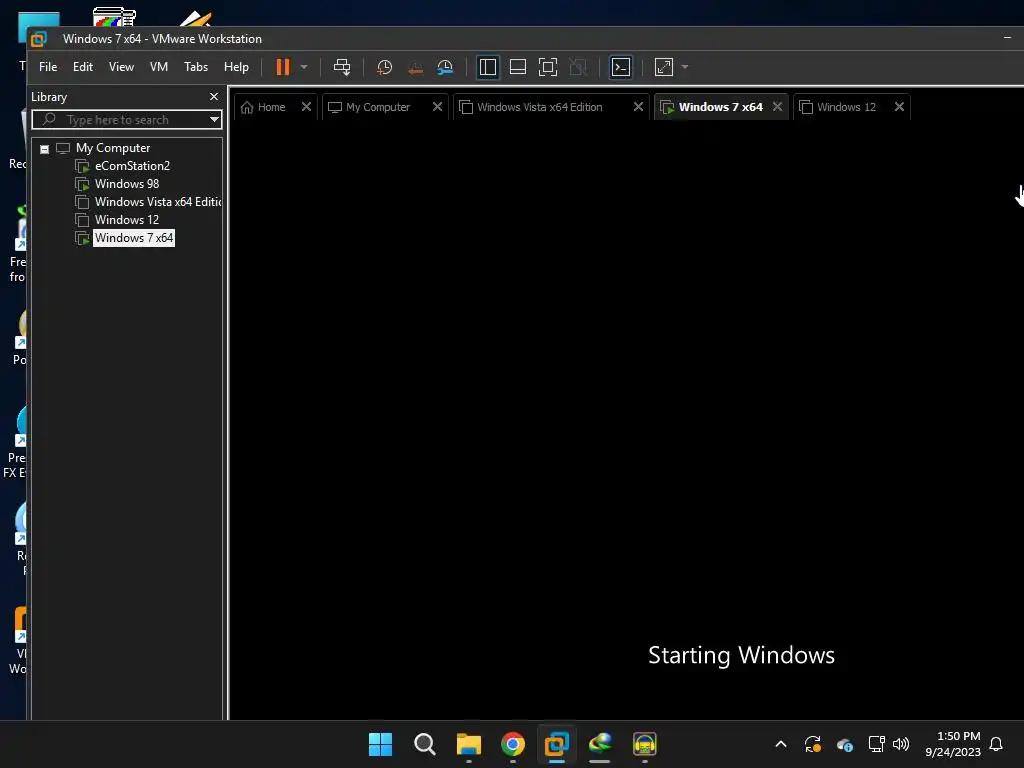Toggle the library sidebar view
The height and width of the screenshot is (768, 1024).
(x=488, y=67)
